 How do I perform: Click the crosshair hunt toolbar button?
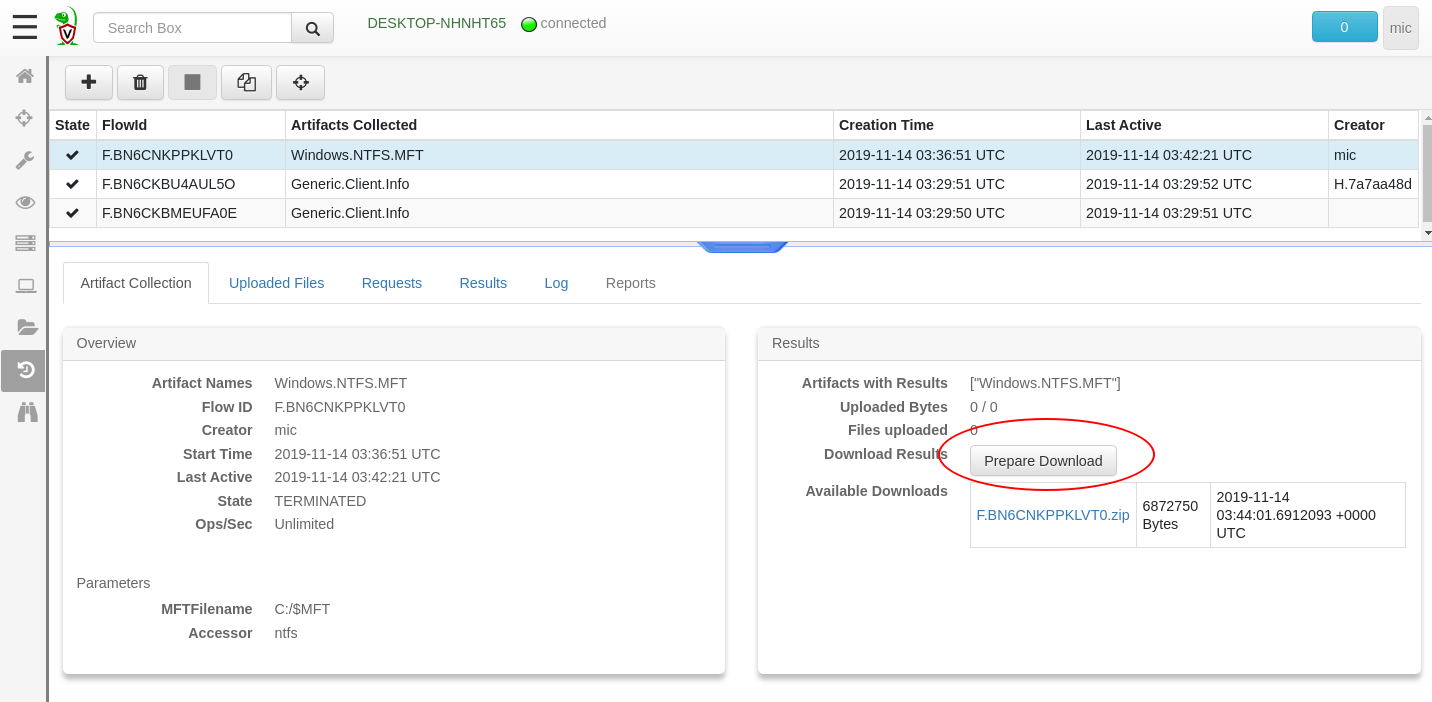(300, 82)
